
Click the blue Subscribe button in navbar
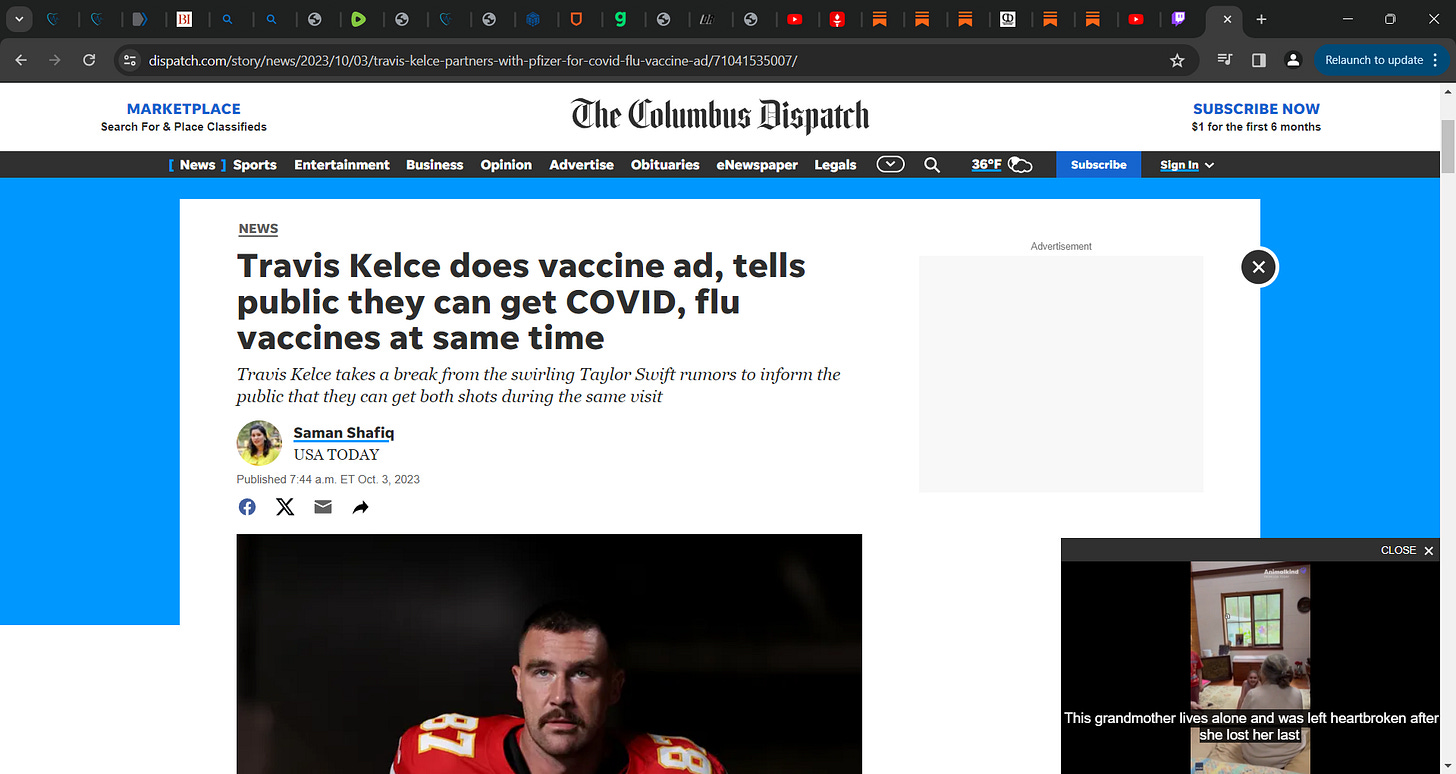point(1098,165)
